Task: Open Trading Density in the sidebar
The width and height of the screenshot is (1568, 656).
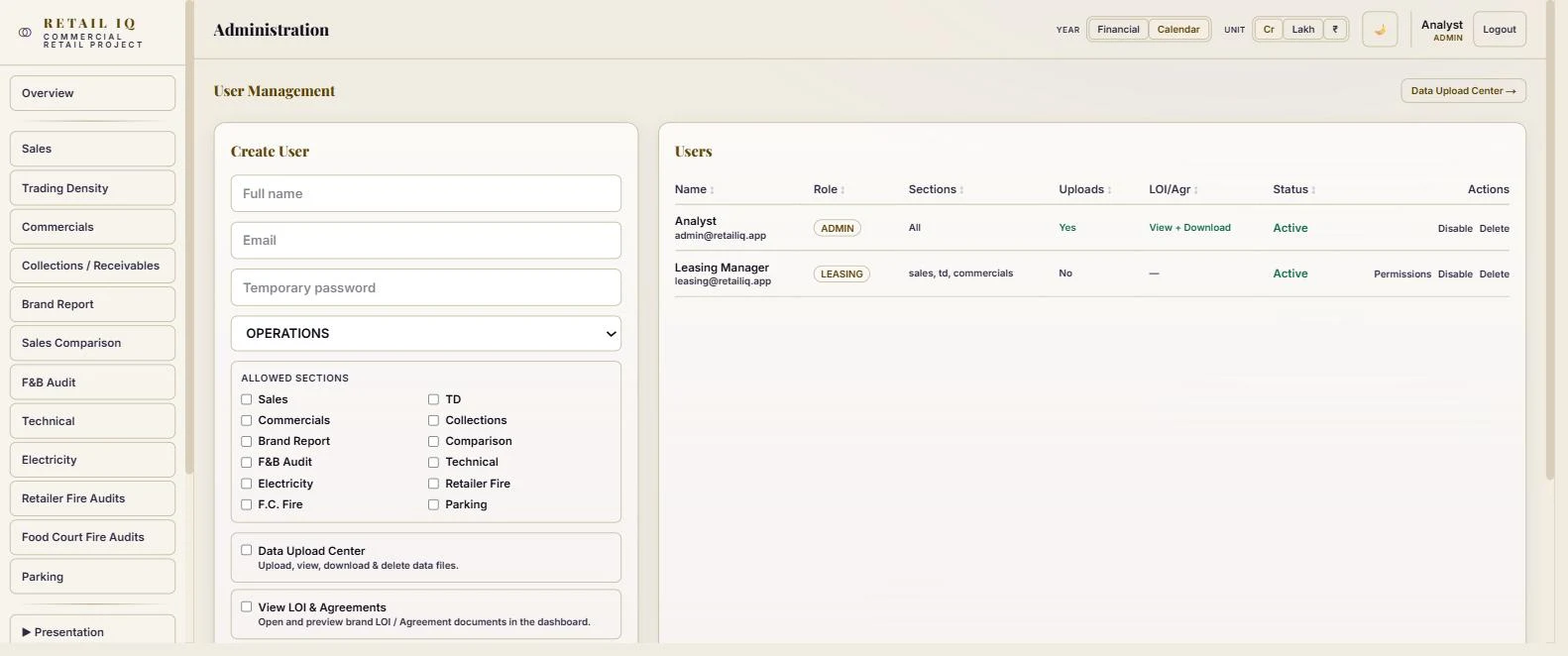Action: click(92, 188)
